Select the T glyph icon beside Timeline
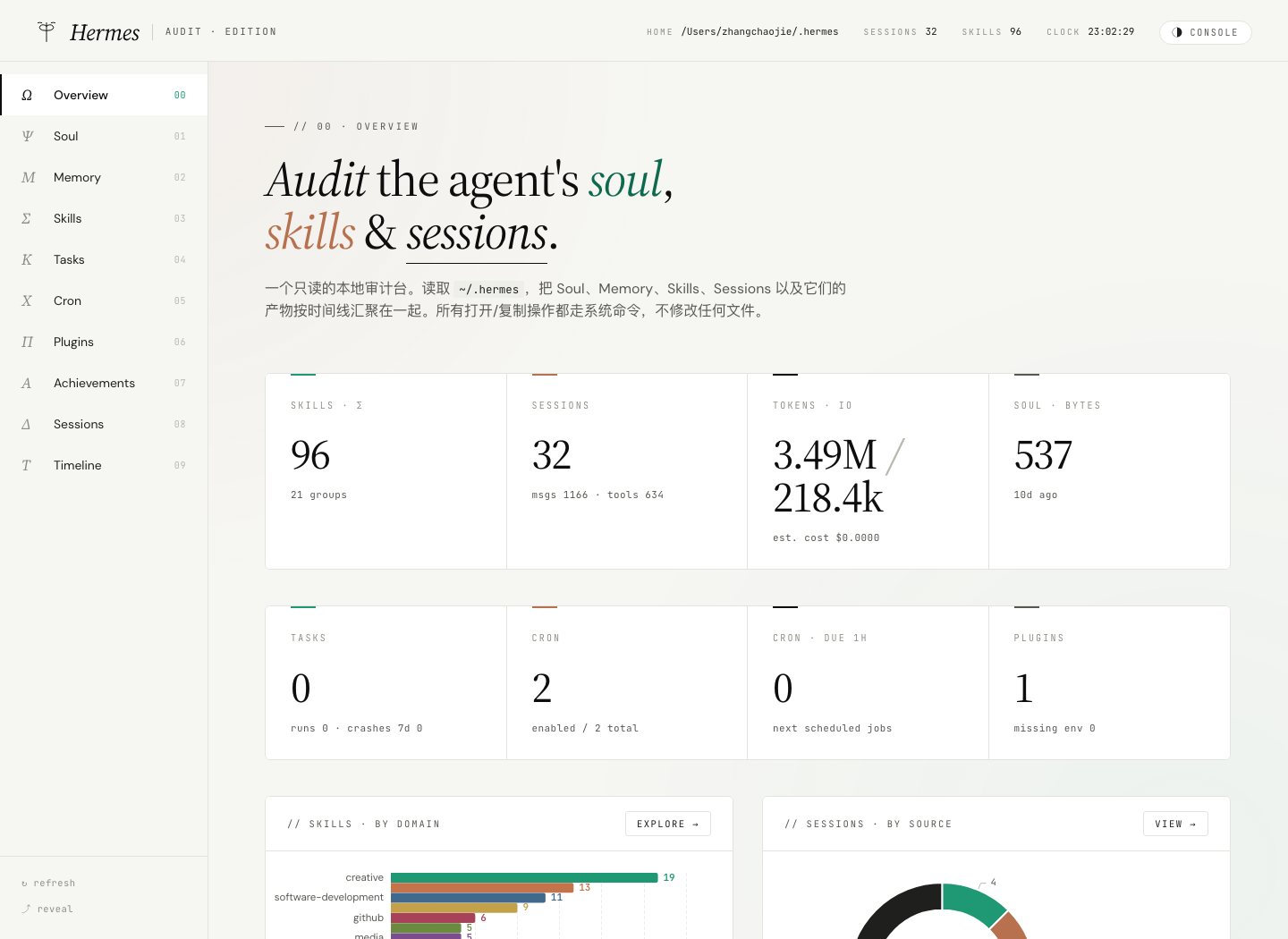The image size is (1288, 939). [27, 465]
